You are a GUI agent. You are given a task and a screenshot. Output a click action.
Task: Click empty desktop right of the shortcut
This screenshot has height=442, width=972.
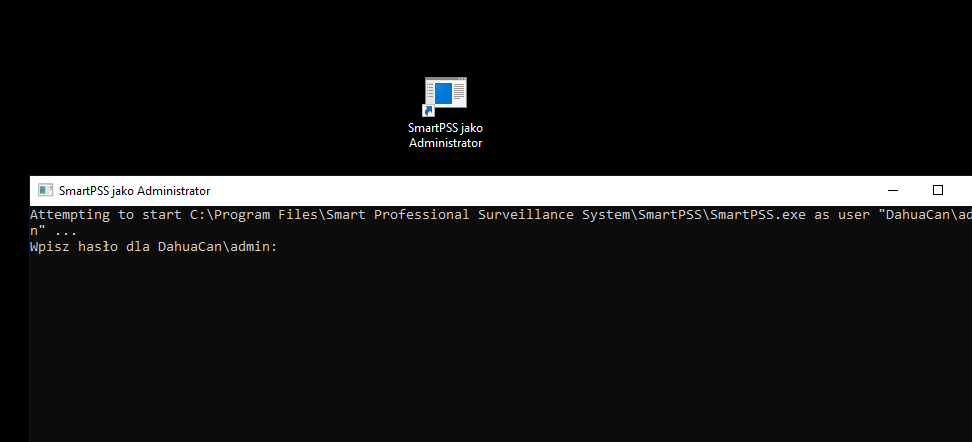700,100
